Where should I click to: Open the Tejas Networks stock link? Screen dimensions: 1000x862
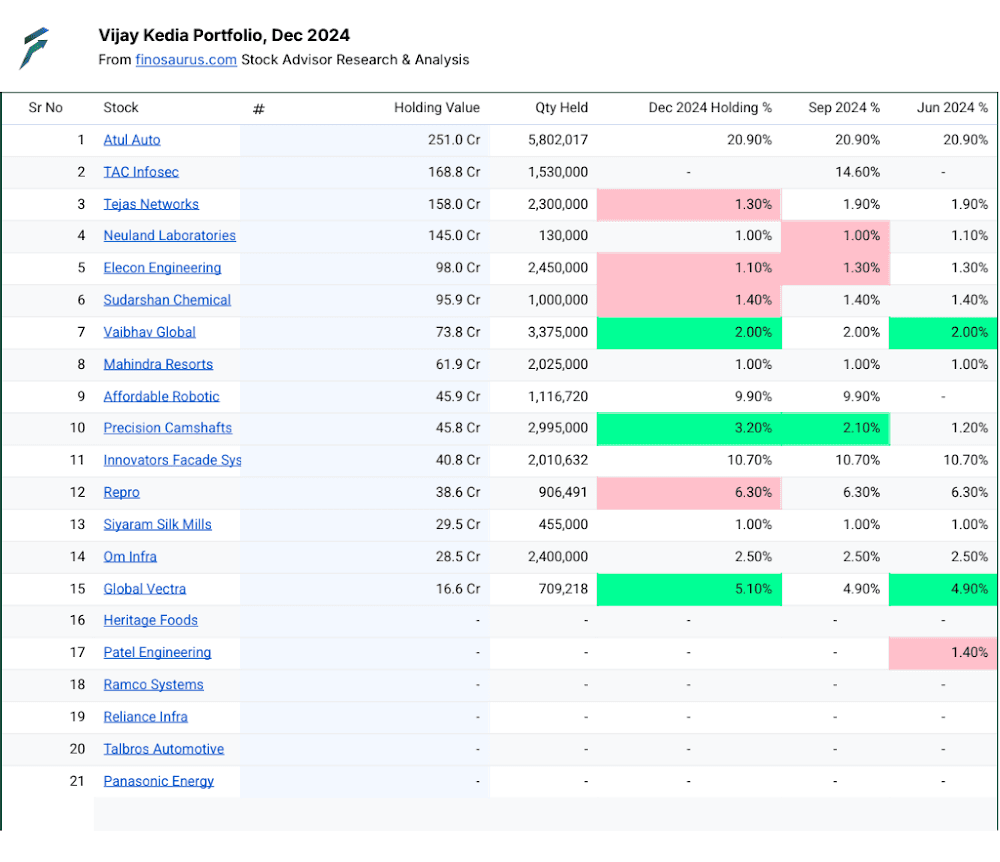151,204
